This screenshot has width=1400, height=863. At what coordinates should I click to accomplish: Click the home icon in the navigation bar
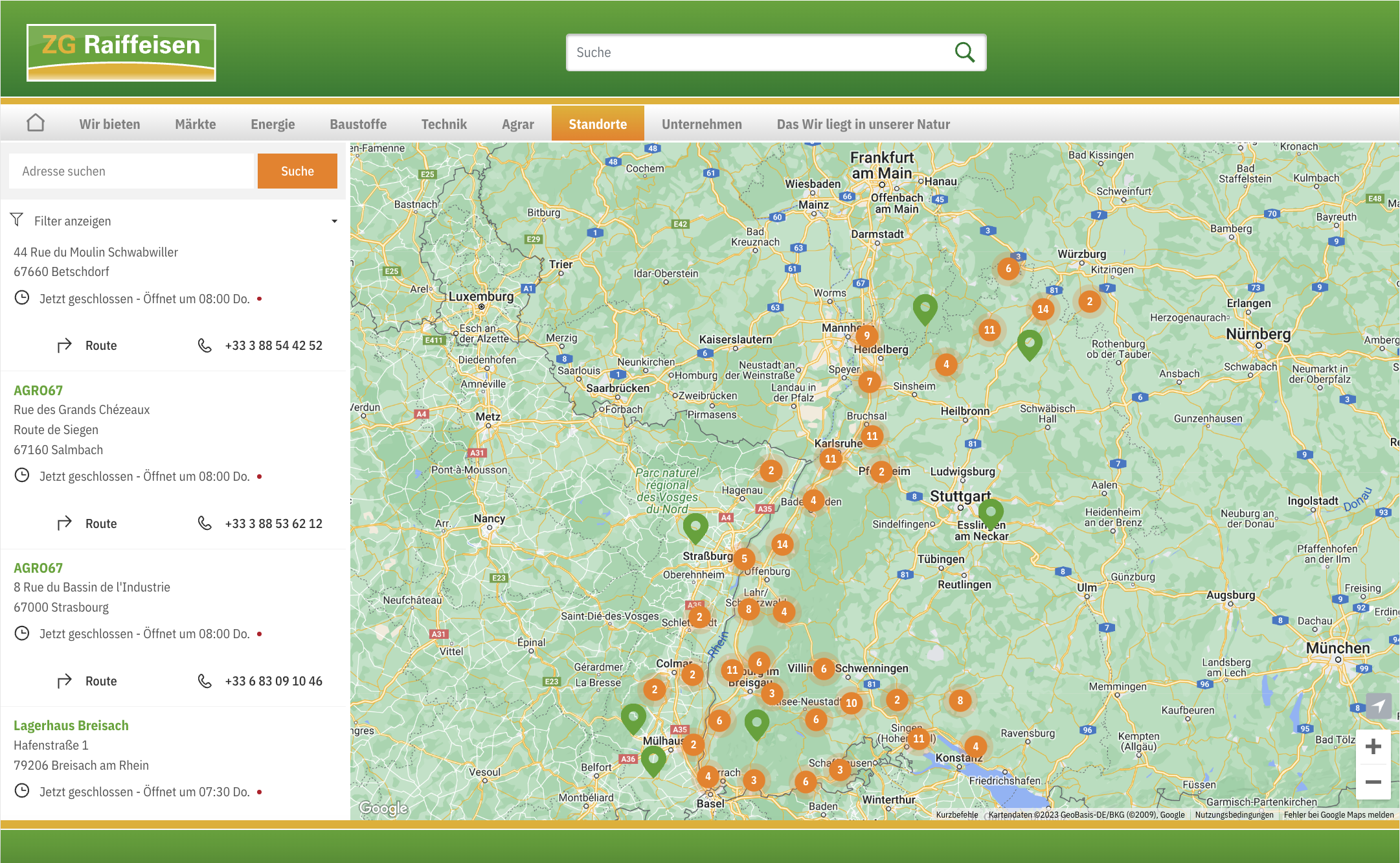coord(36,122)
